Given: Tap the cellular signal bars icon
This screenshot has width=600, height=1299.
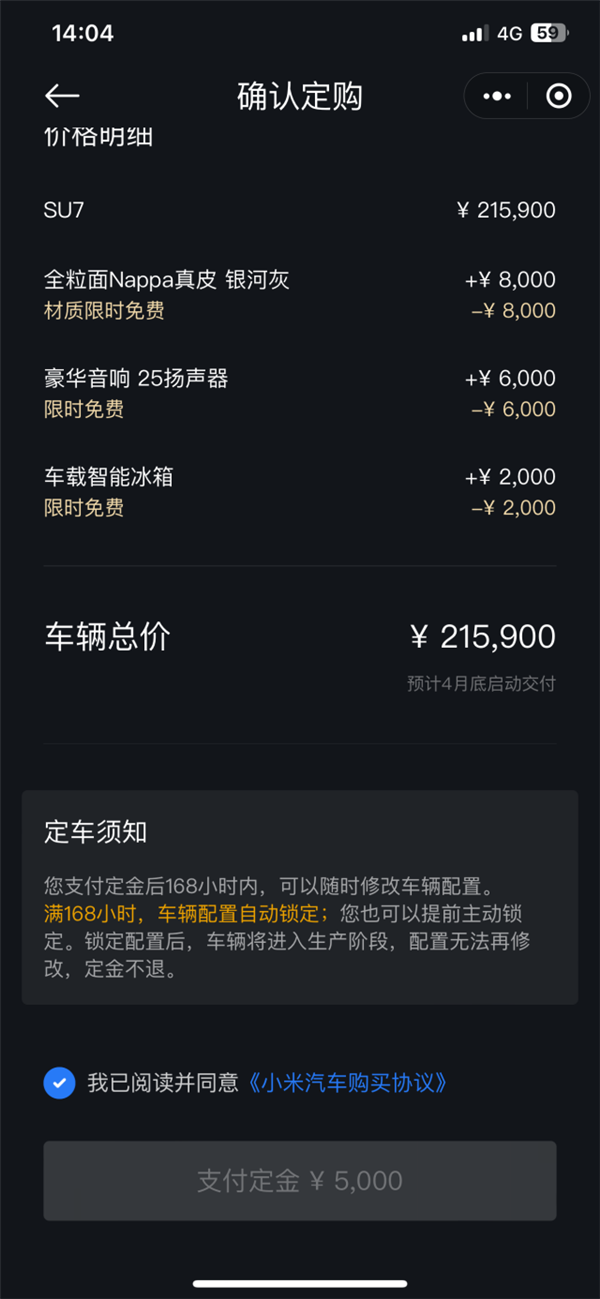Looking at the screenshot, I should [473, 34].
